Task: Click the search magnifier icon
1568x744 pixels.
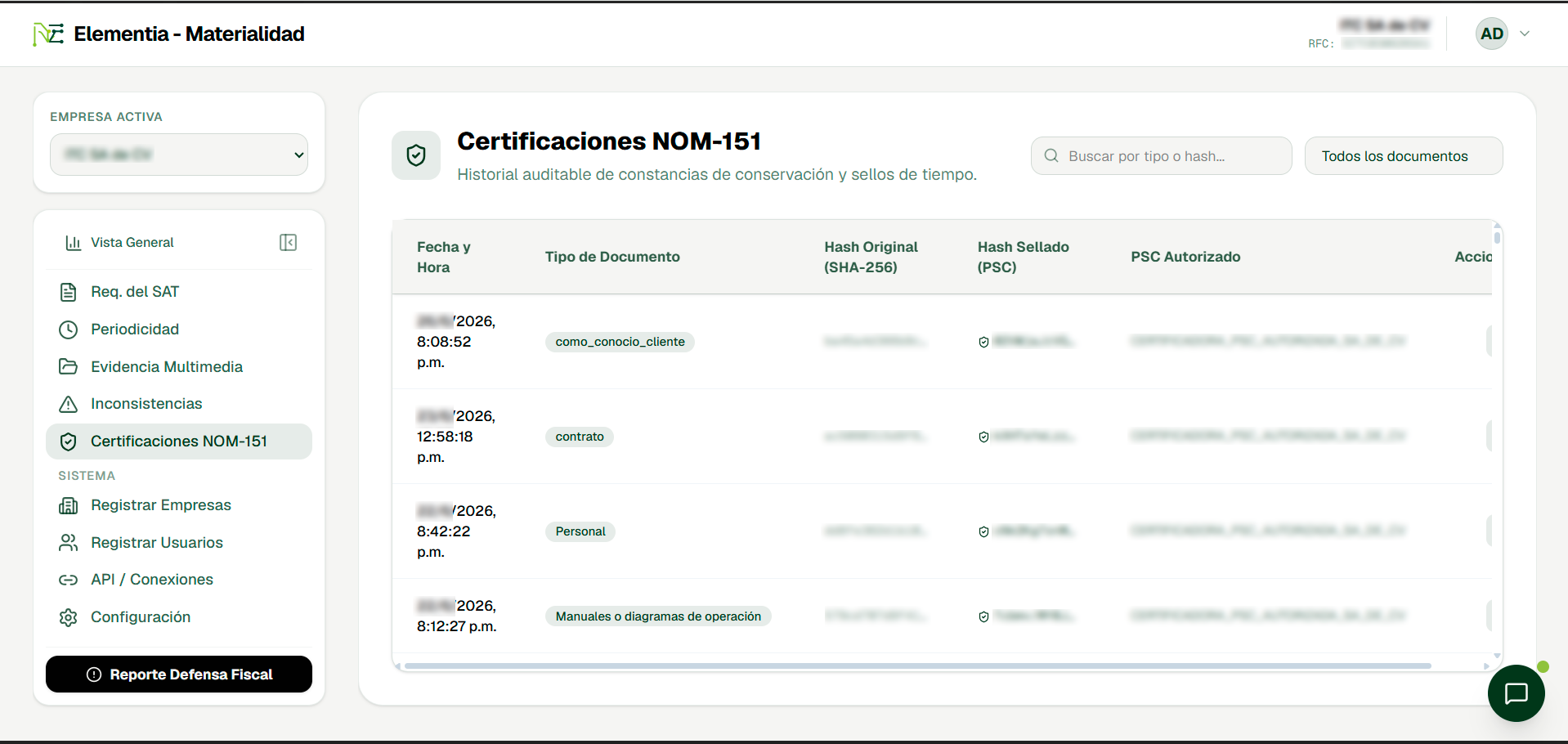Action: [1051, 155]
